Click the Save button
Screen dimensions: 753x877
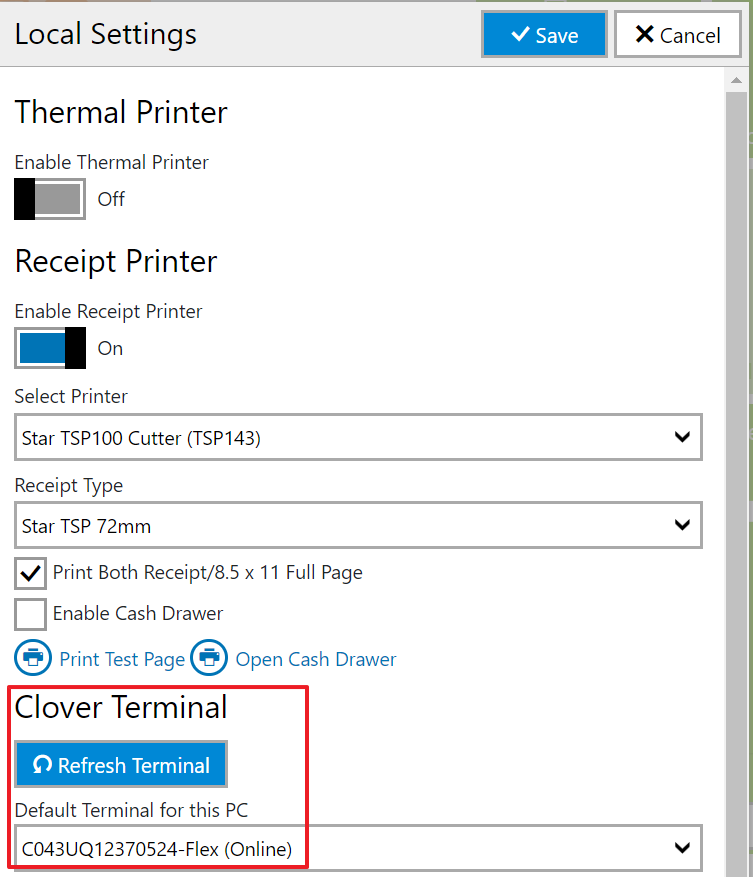[x=544, y=35]
